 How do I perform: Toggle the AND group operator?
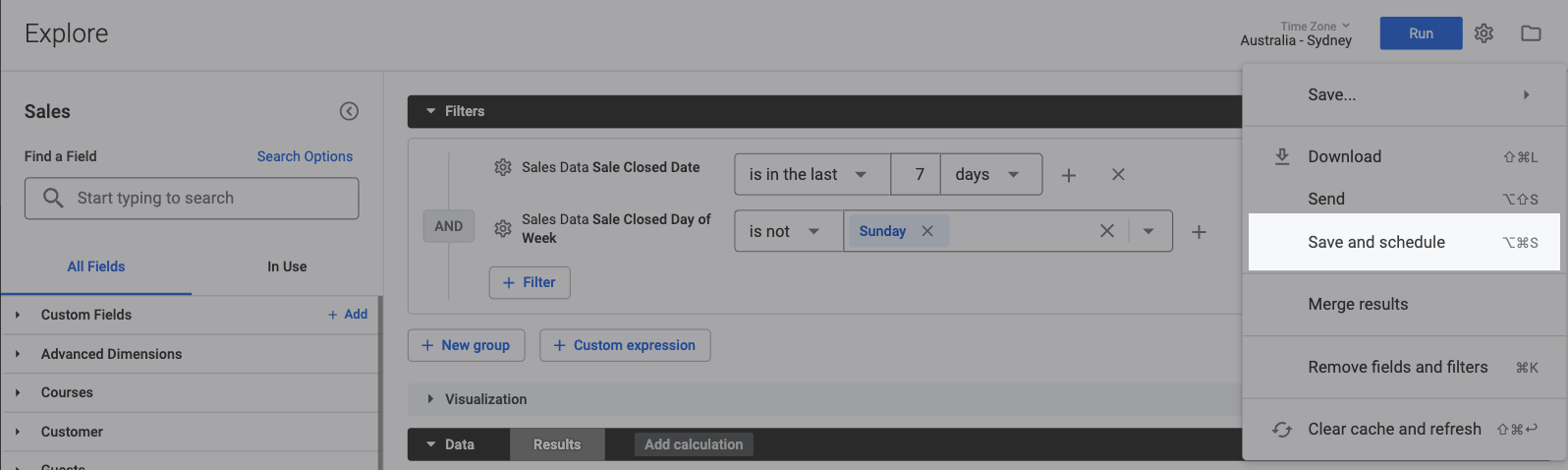pyautogui.click(x=449, y=226)
